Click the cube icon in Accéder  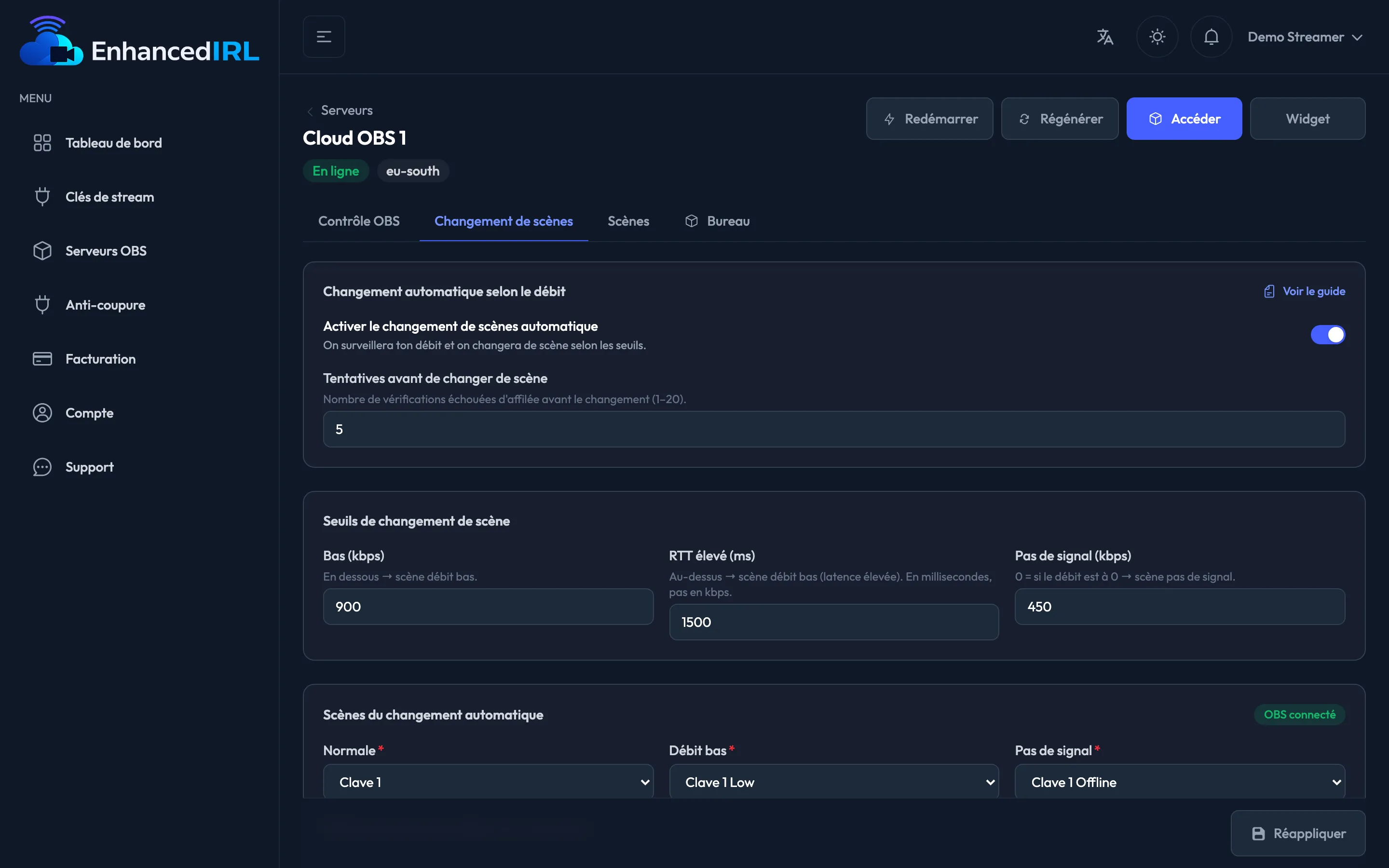pyautogui.click(x=1156, y=119)
